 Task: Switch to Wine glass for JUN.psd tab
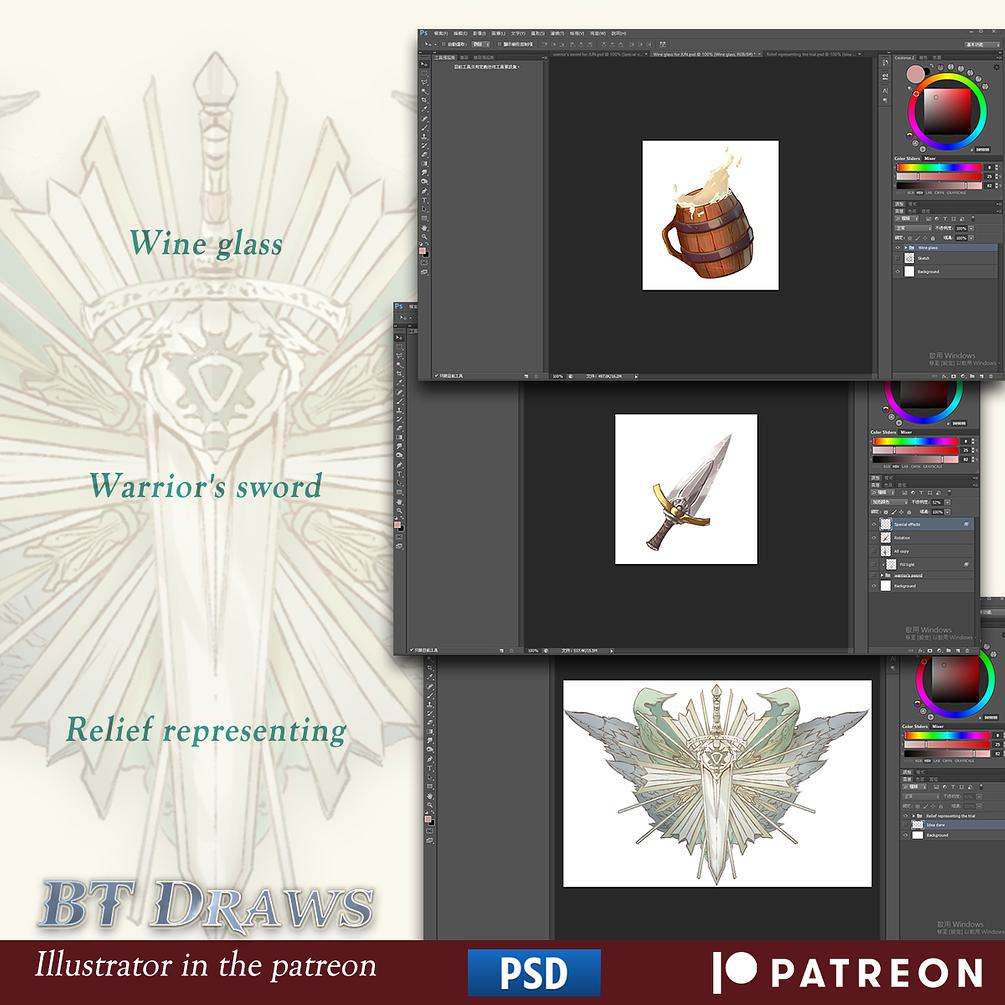[x=706, y=54]
